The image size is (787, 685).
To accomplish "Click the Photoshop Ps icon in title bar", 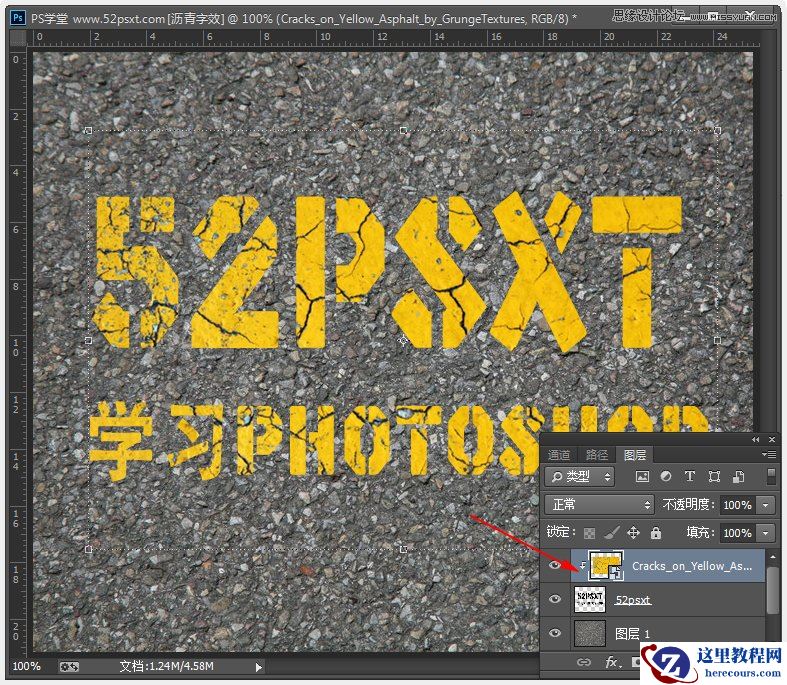I will 18,18.
